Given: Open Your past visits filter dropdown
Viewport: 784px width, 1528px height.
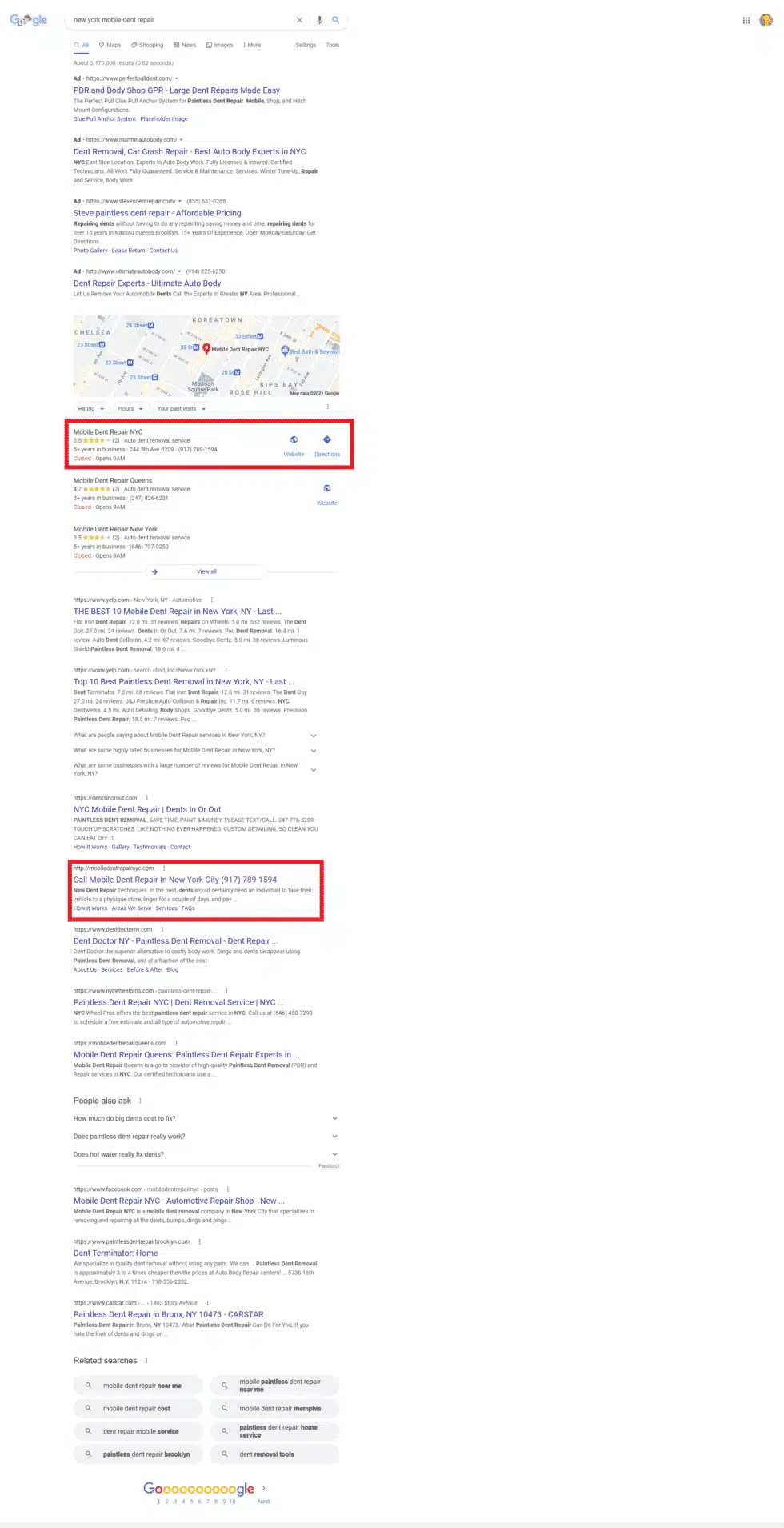Looking at the screenshot, I should tap(182, 409).
